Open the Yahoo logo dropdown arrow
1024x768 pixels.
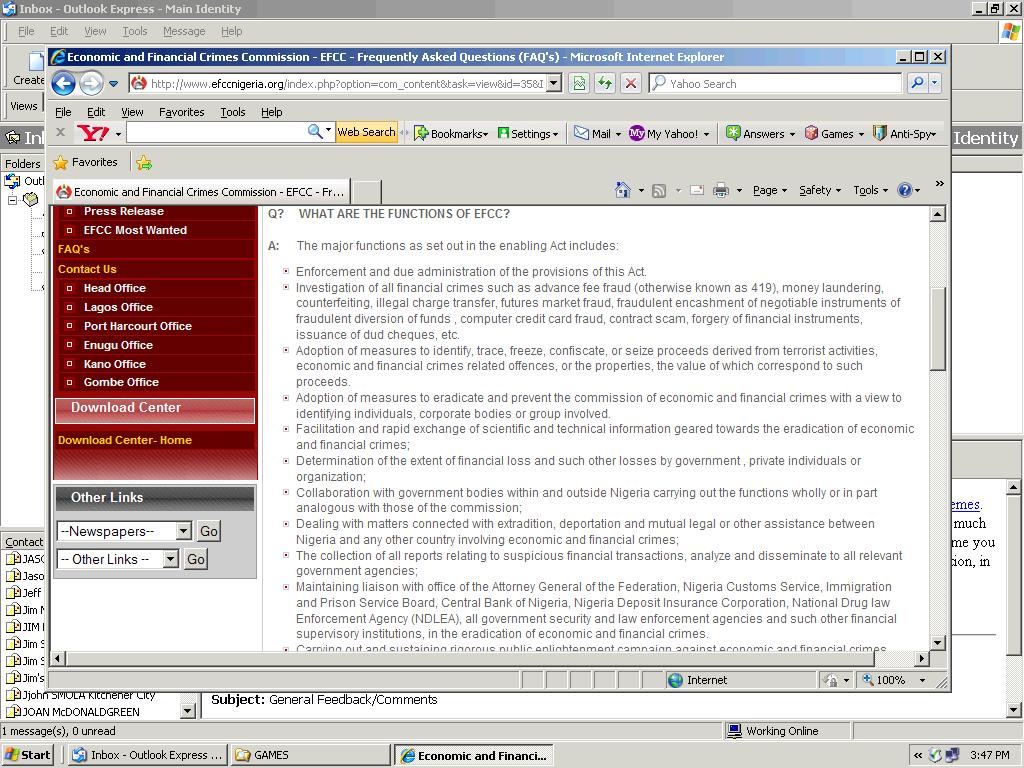[118, 135]
